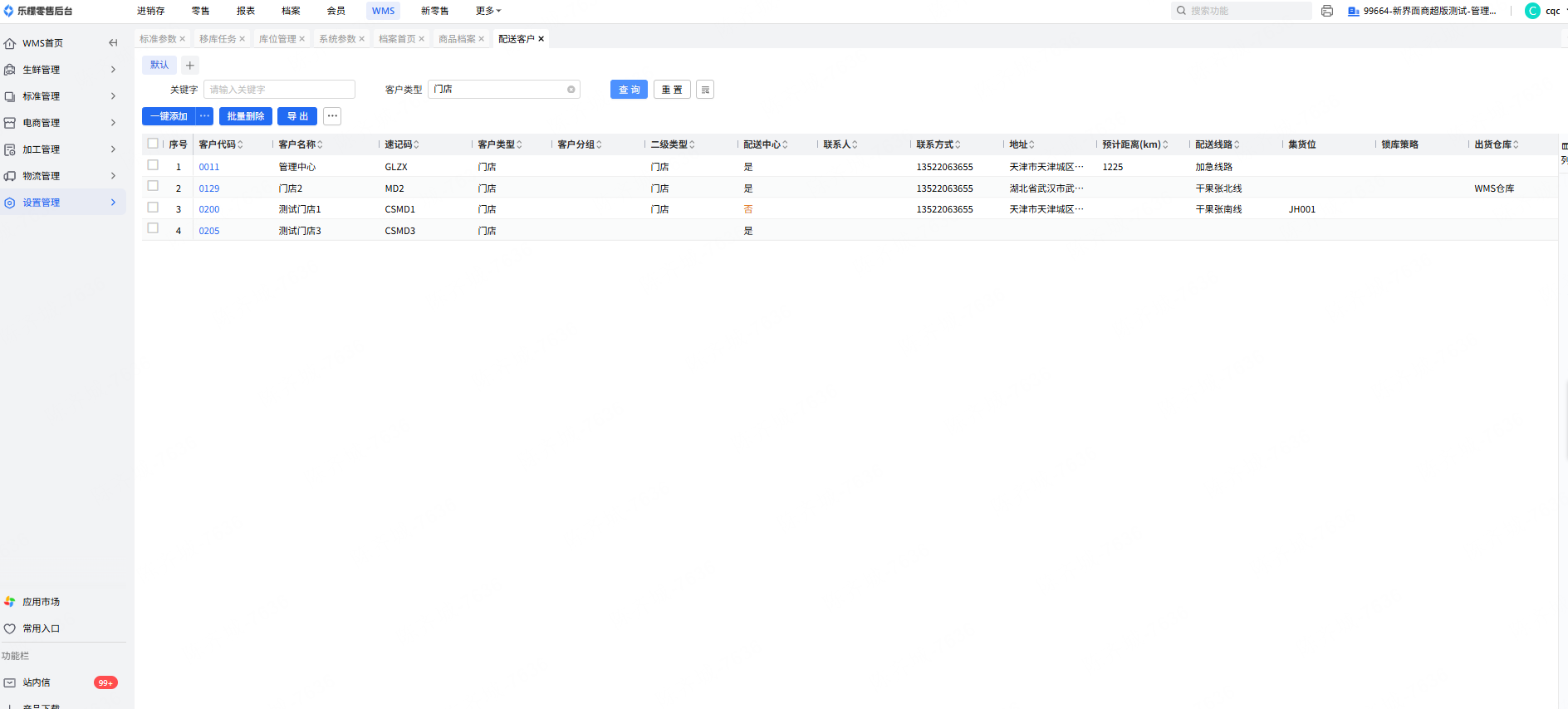The height and width of the screenshot is (709, 1568).
Task: Open the more-actions ellipsis next to 导出
Action: 332,116
